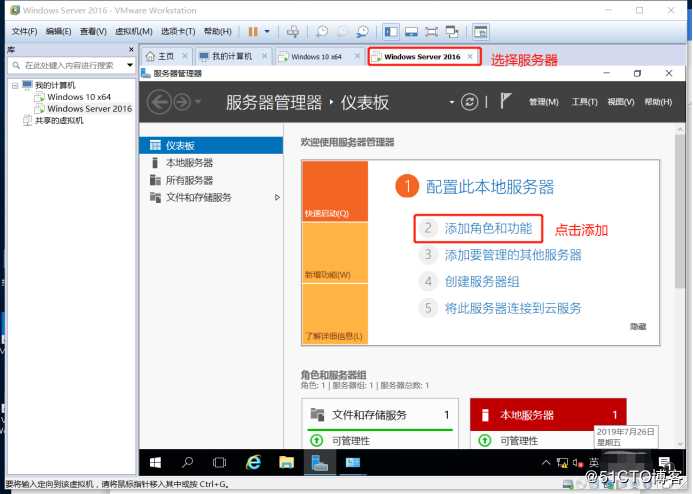Image resolution: width=693 pixels, height=494 pixels.
Task: Select 所有服务器 in the navigation pane
Action: [x=211, y=180]
